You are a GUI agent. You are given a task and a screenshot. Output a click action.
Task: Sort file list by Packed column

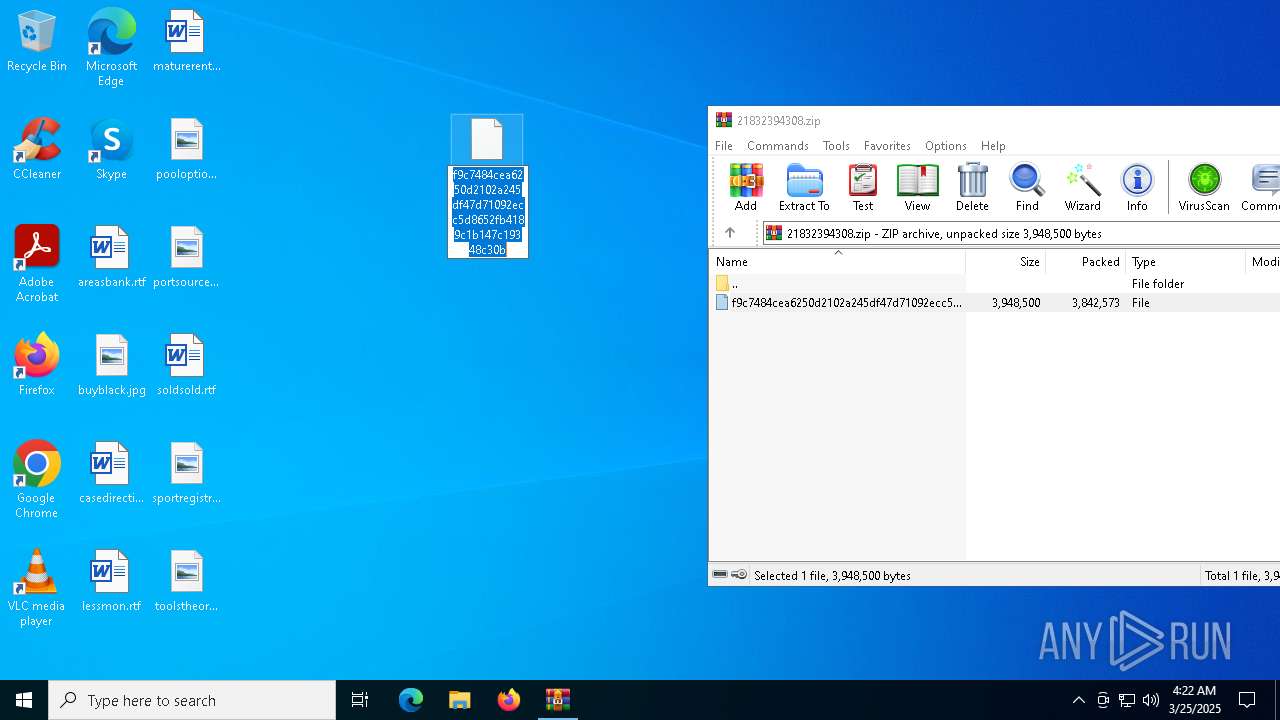[1085, 262]
